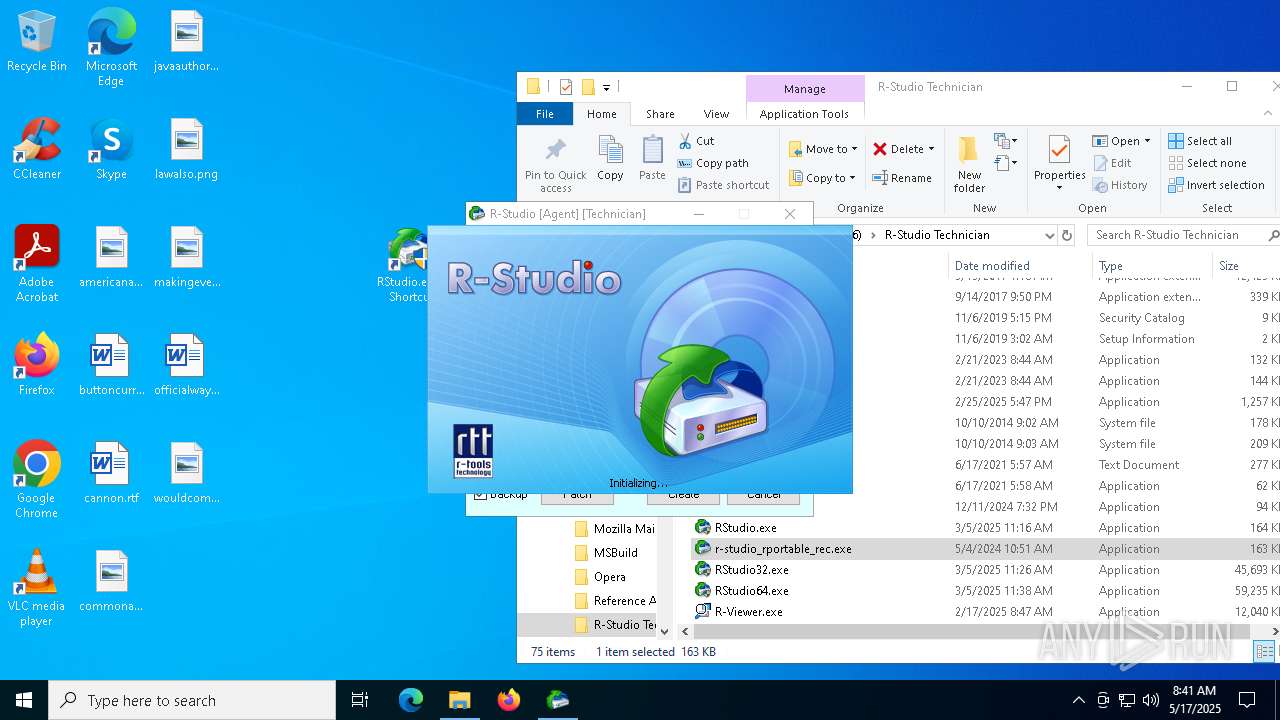Click the Manage contextual tab
Viewport: 1280px width, 720px height.
pyautogui.click(x=805, y=89)
